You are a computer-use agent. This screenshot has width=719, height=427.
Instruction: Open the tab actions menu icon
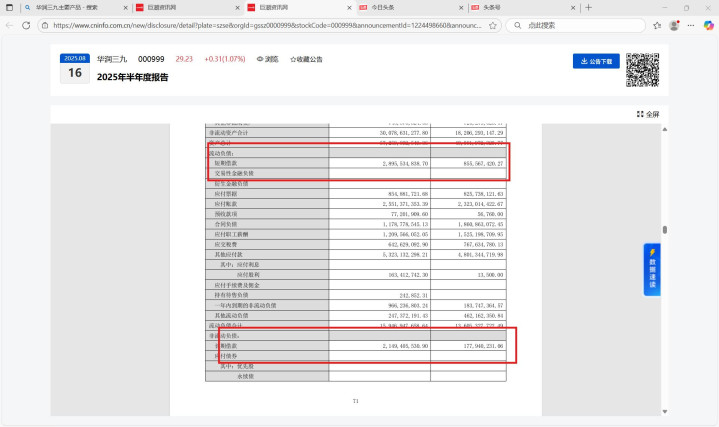tap(9, 8)
